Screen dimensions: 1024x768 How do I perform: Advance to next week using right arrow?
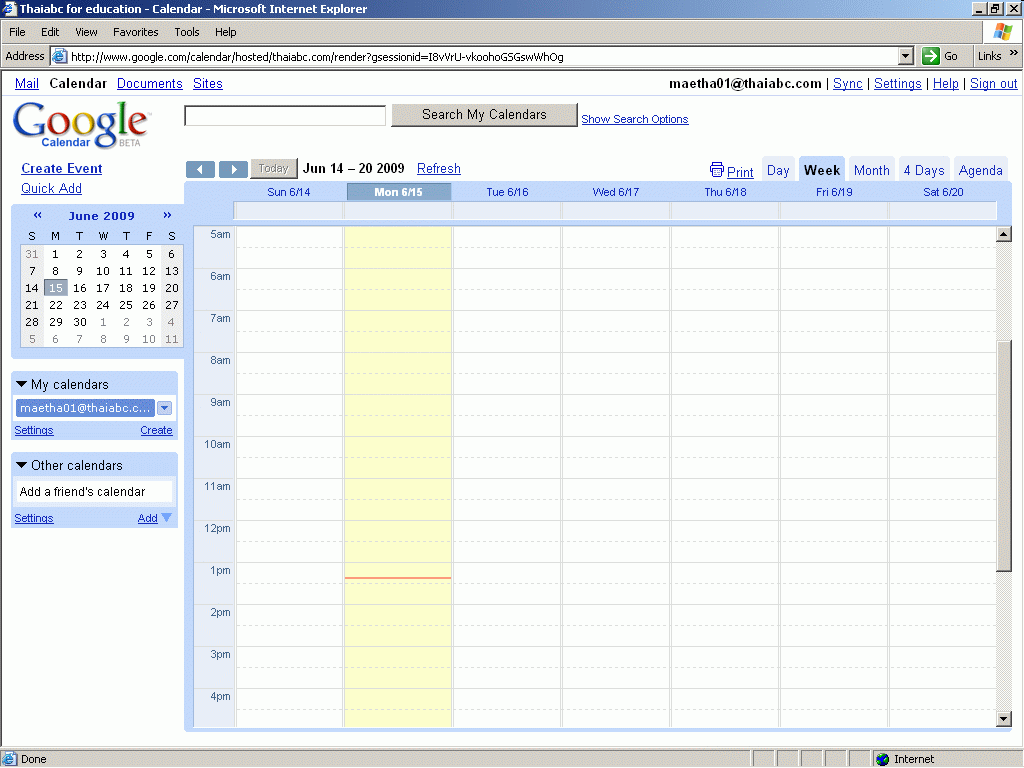tap(233, 169)
